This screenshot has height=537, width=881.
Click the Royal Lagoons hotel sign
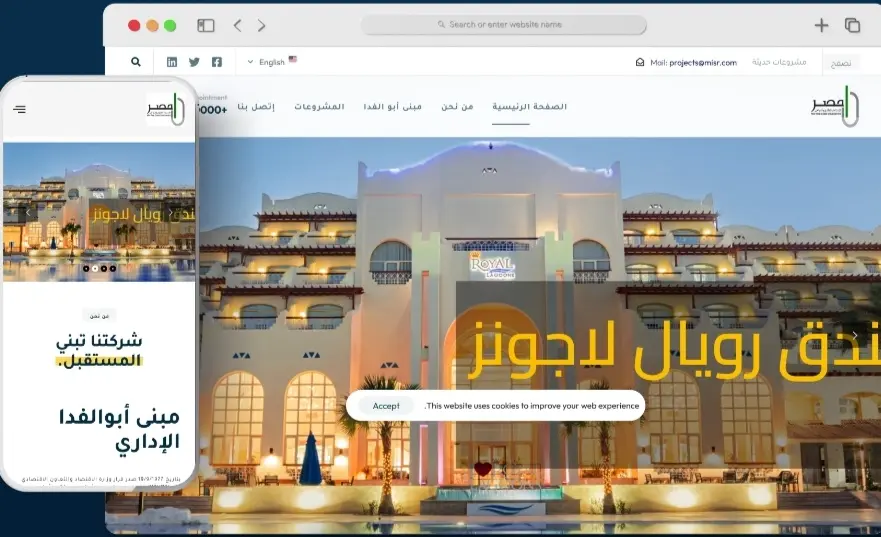(x=492, y=265)
